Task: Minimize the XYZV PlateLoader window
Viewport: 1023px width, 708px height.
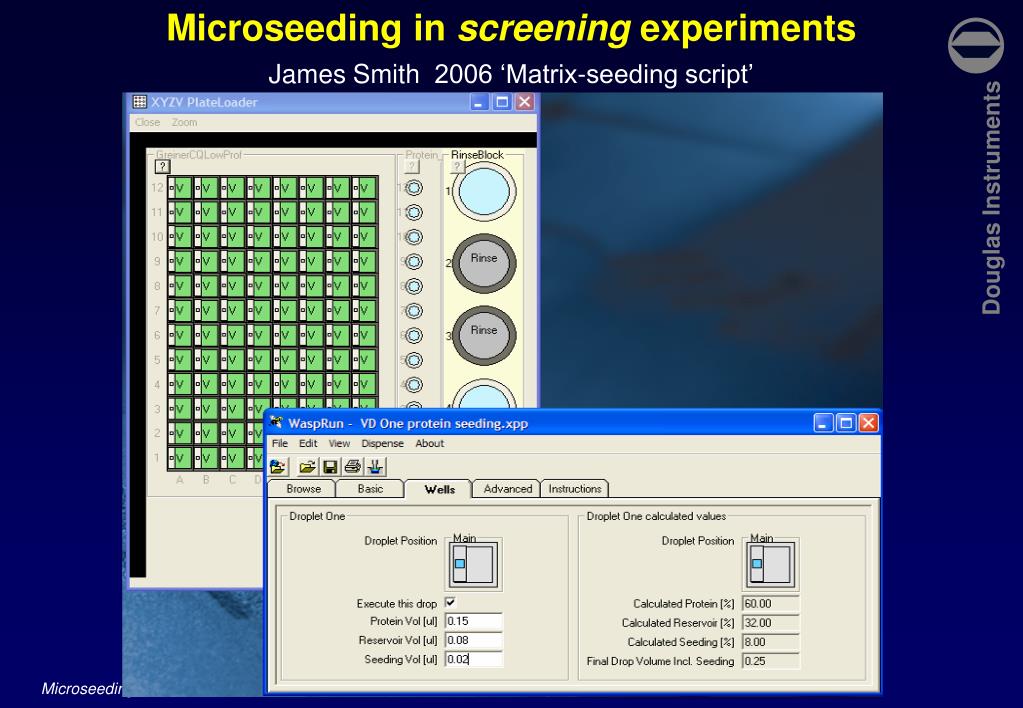Action: point(480,102)
